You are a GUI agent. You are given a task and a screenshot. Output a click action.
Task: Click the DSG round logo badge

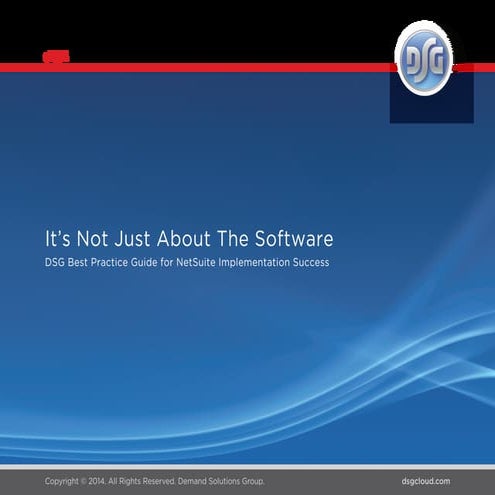coord(424,59)
